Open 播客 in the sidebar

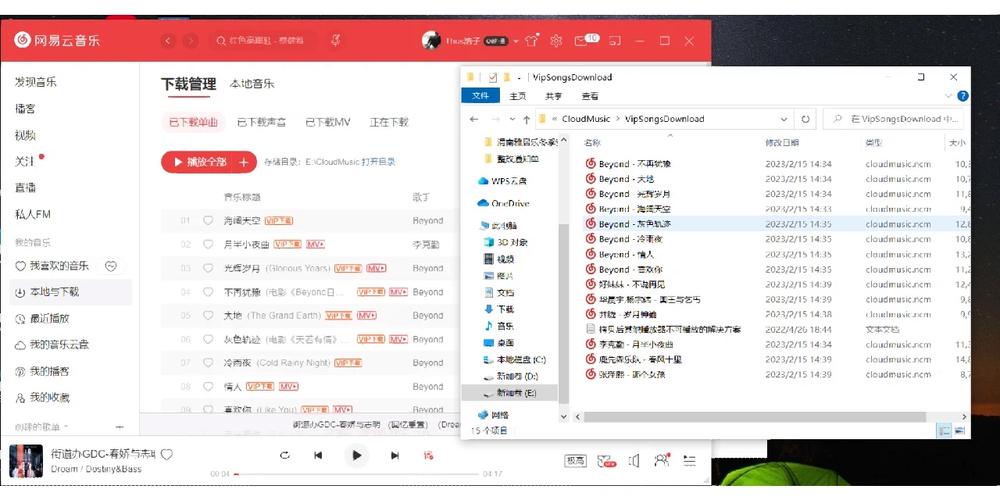pos(26,108)
